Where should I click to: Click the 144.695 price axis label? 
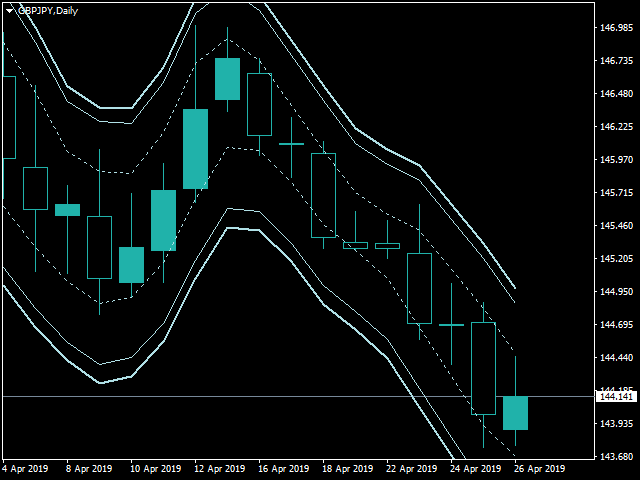point(616,324)
